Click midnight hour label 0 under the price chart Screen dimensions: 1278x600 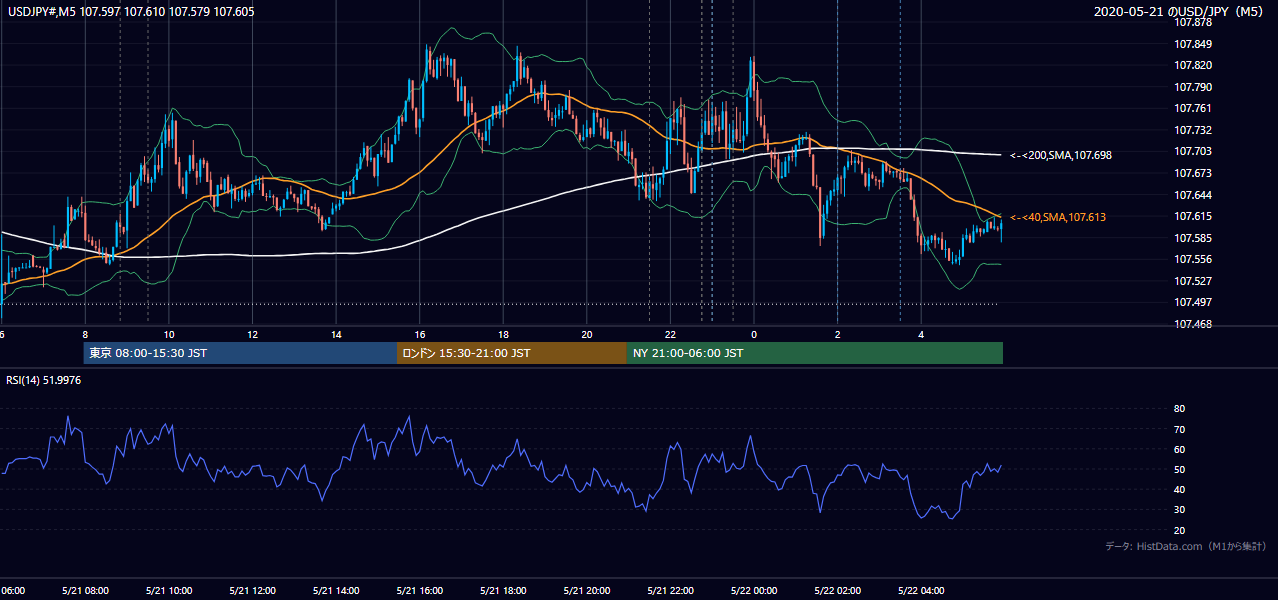coord(754,335)
